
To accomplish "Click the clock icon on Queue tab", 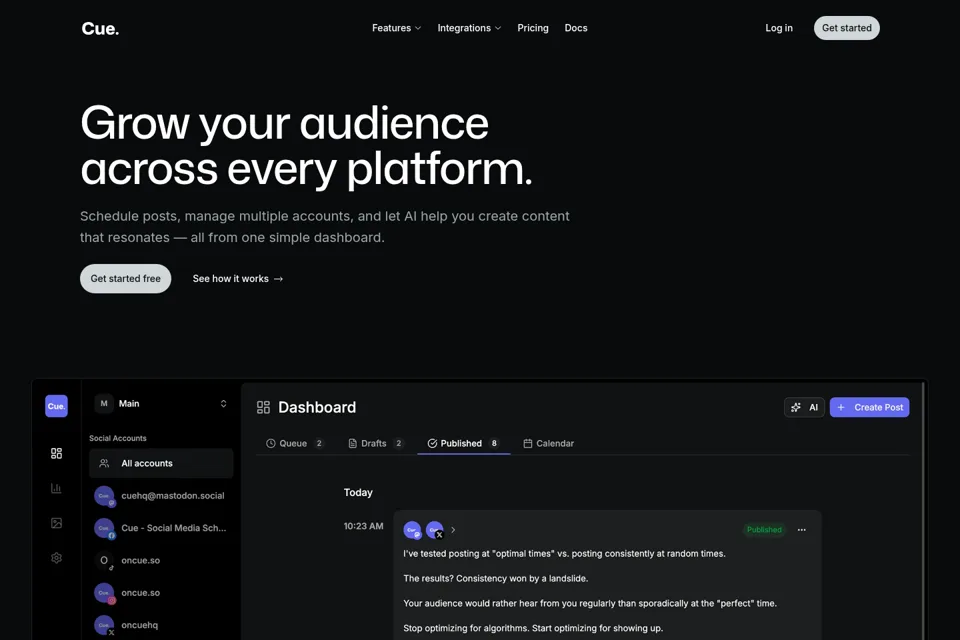I will [271, 443].
